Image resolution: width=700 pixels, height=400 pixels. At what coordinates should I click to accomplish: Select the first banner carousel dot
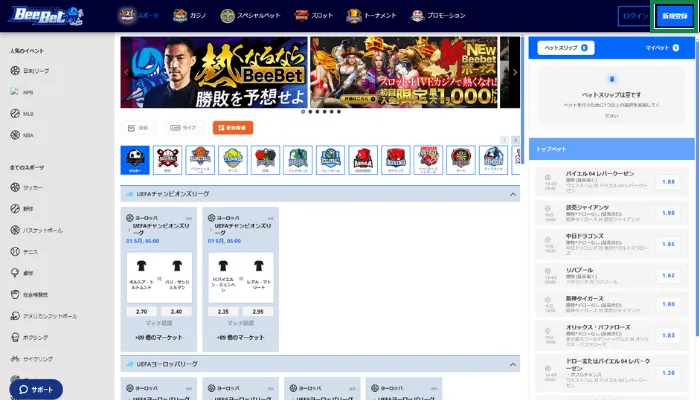coord(303,112)
